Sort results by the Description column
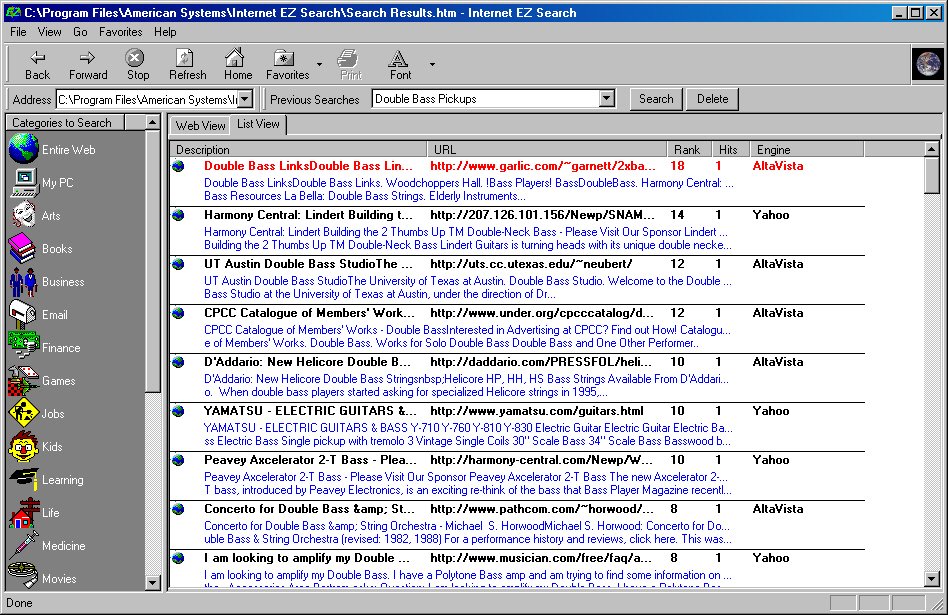 [298, 149]
